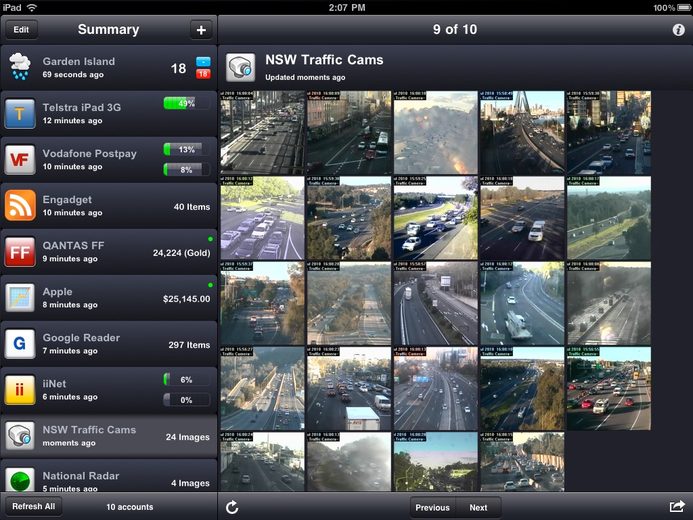Go to Previous account
This screenshot has height=520, width=693.
(433, 508)
